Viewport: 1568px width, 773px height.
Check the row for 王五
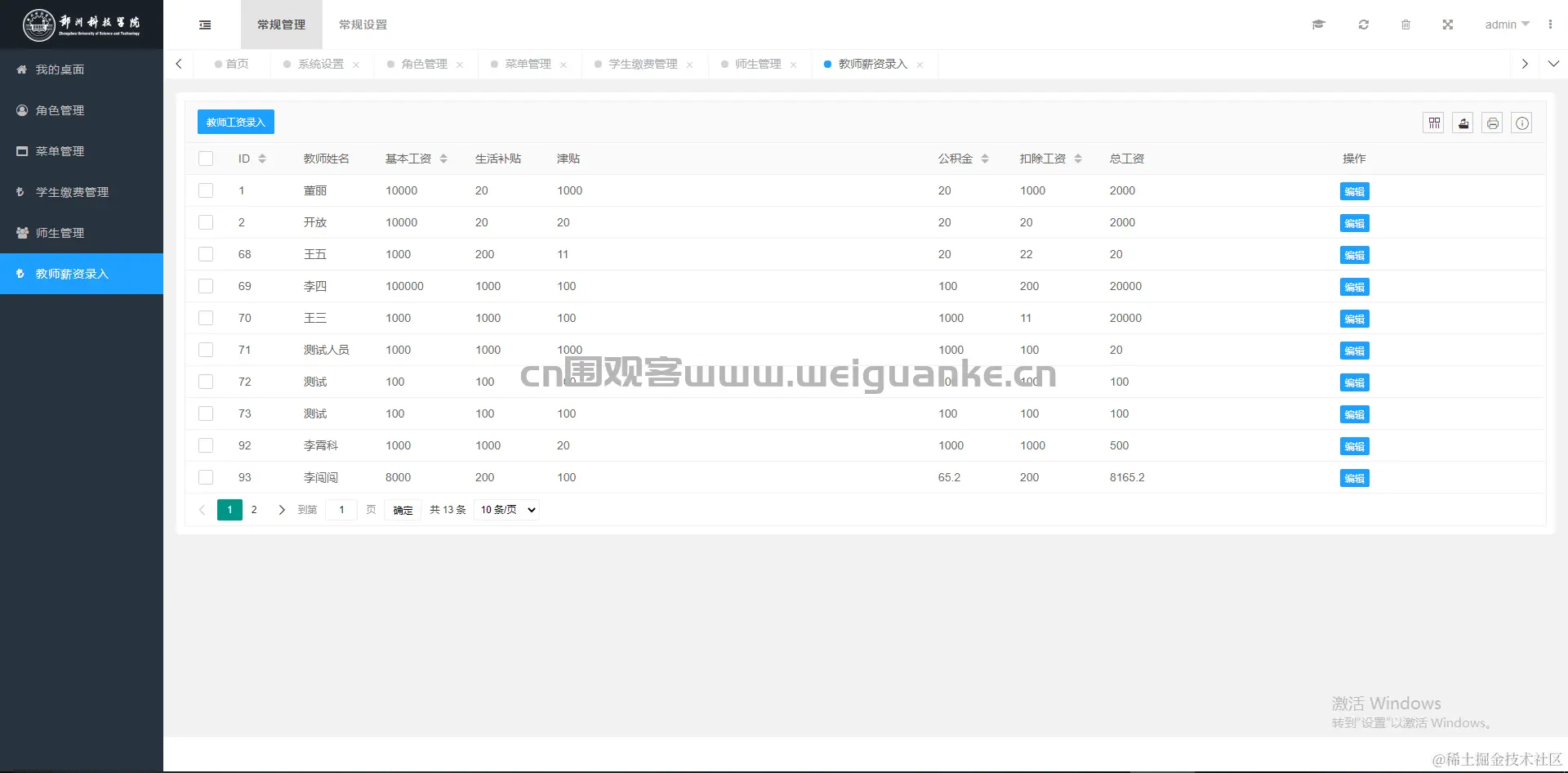pyautogui.click(x=206, y=254)
